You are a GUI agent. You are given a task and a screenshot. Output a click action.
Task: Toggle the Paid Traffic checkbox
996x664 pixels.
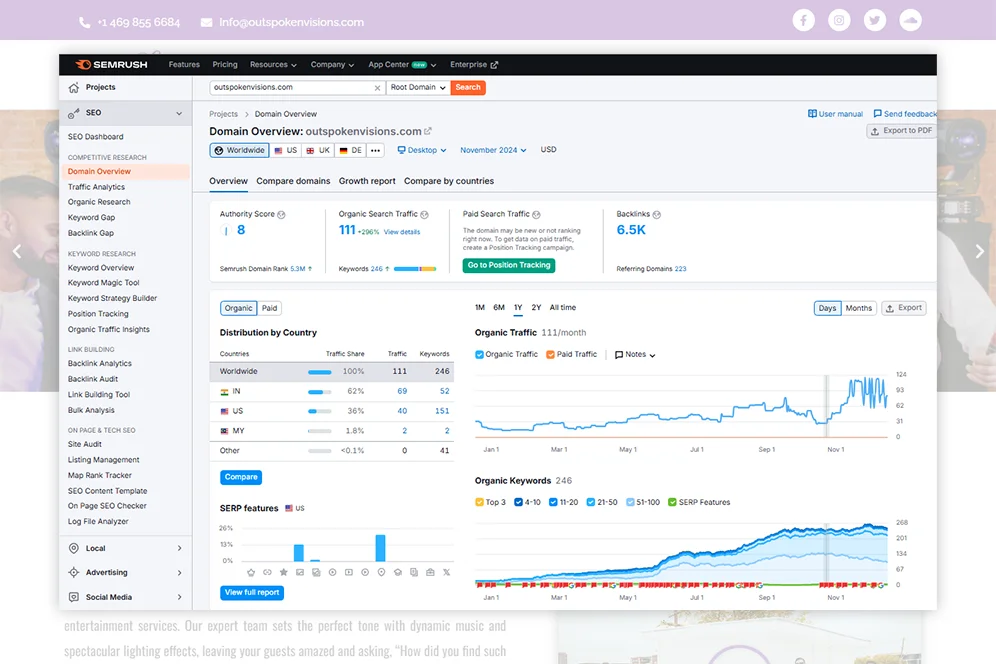550,355
